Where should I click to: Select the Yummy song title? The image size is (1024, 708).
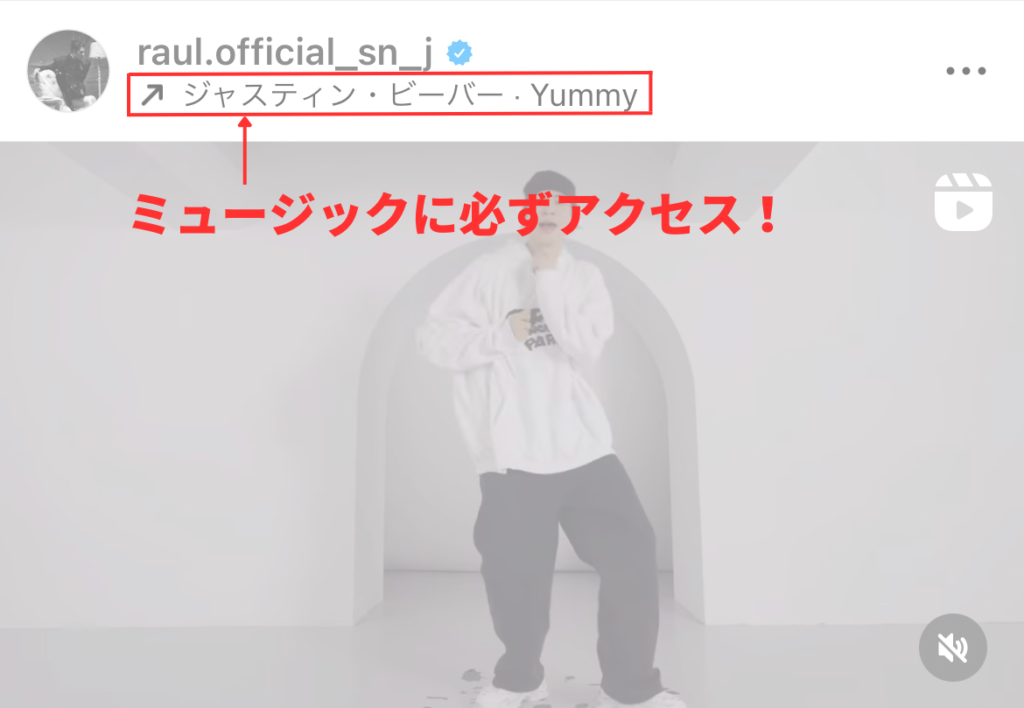(584, 97)
